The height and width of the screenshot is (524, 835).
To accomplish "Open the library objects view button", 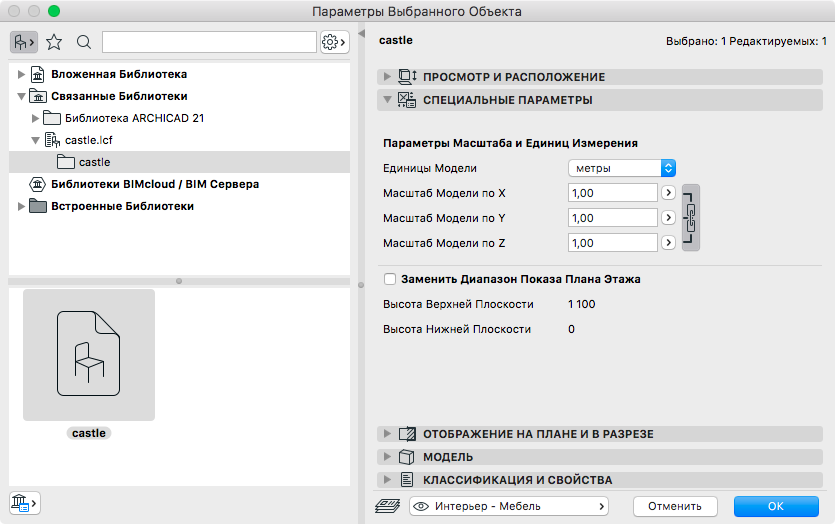I will pyautogui.click(x=23, y=42).
